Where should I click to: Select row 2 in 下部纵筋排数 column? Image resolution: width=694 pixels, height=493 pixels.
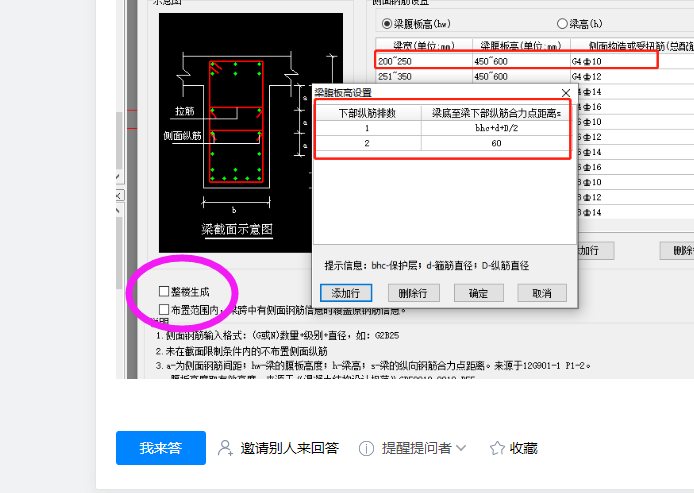point(367,143)
